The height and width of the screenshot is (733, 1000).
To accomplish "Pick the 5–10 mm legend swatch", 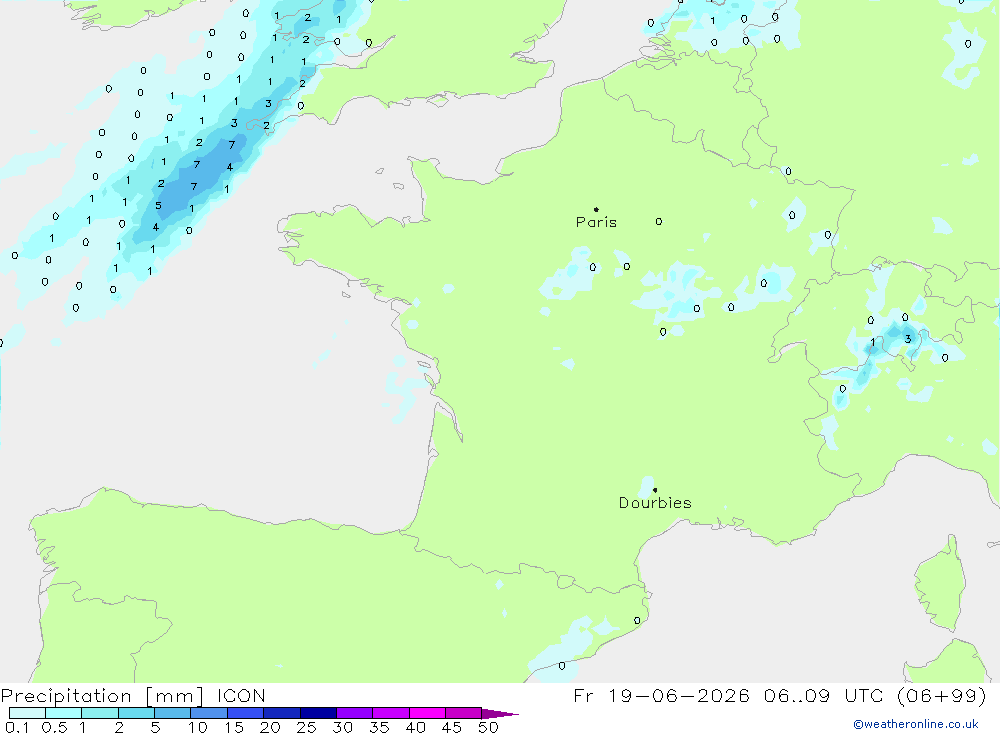I will click(x=173, y=713).
